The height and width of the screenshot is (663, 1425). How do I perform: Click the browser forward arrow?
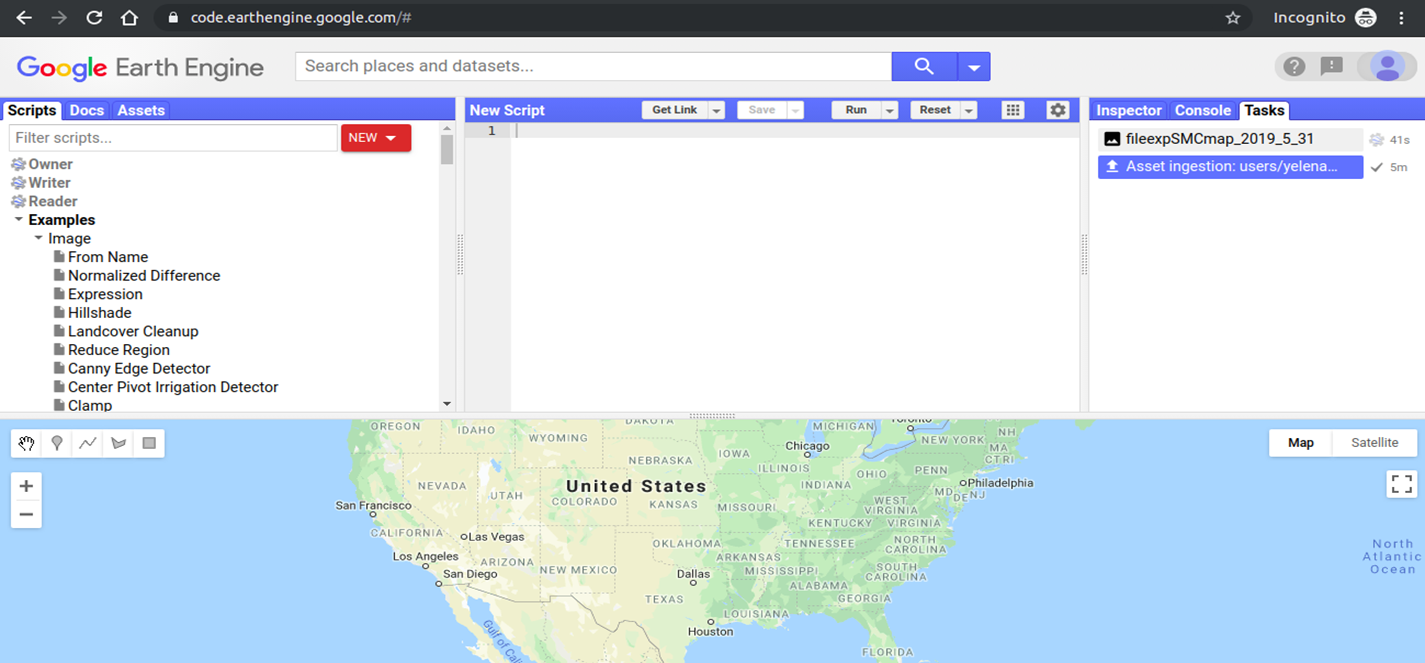[59, 18]
